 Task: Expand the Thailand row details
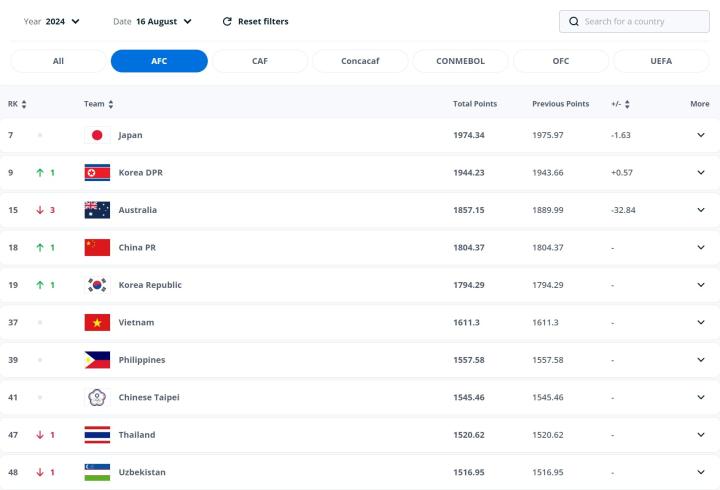pos(700,435)
